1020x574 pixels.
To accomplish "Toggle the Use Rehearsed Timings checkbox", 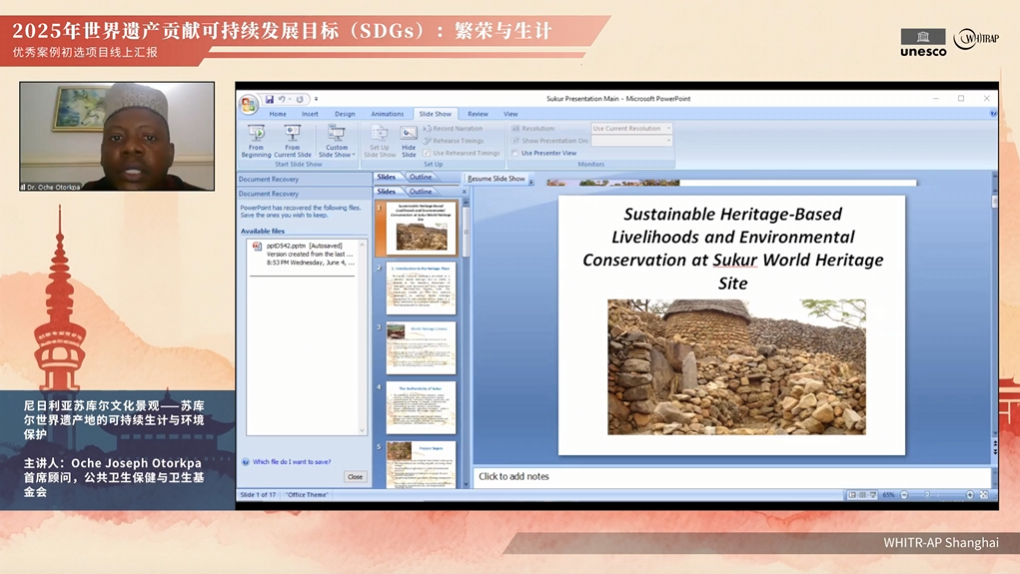I will pos(427,153).
